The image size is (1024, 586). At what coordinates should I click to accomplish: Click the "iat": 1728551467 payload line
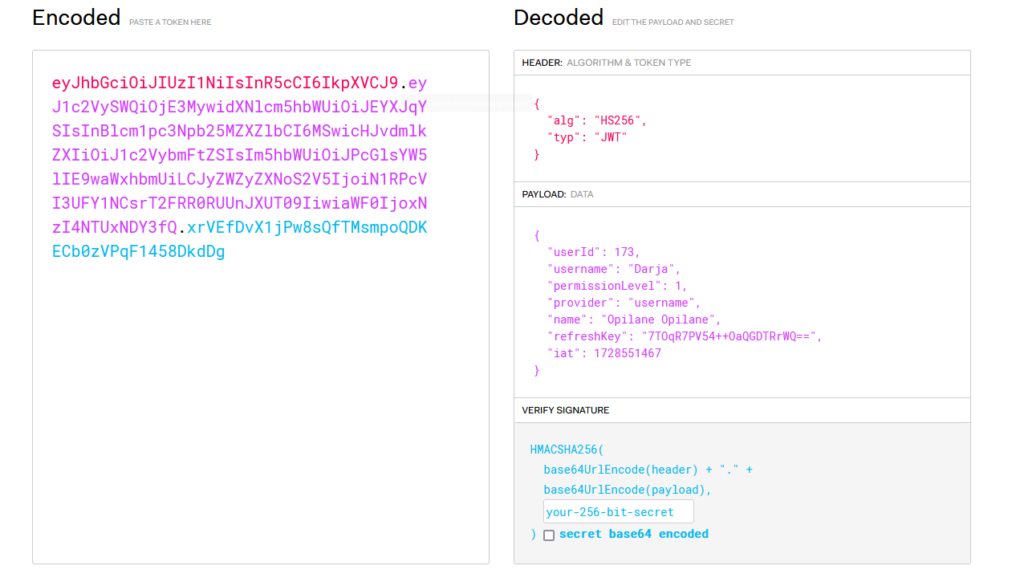coord(604,353)
